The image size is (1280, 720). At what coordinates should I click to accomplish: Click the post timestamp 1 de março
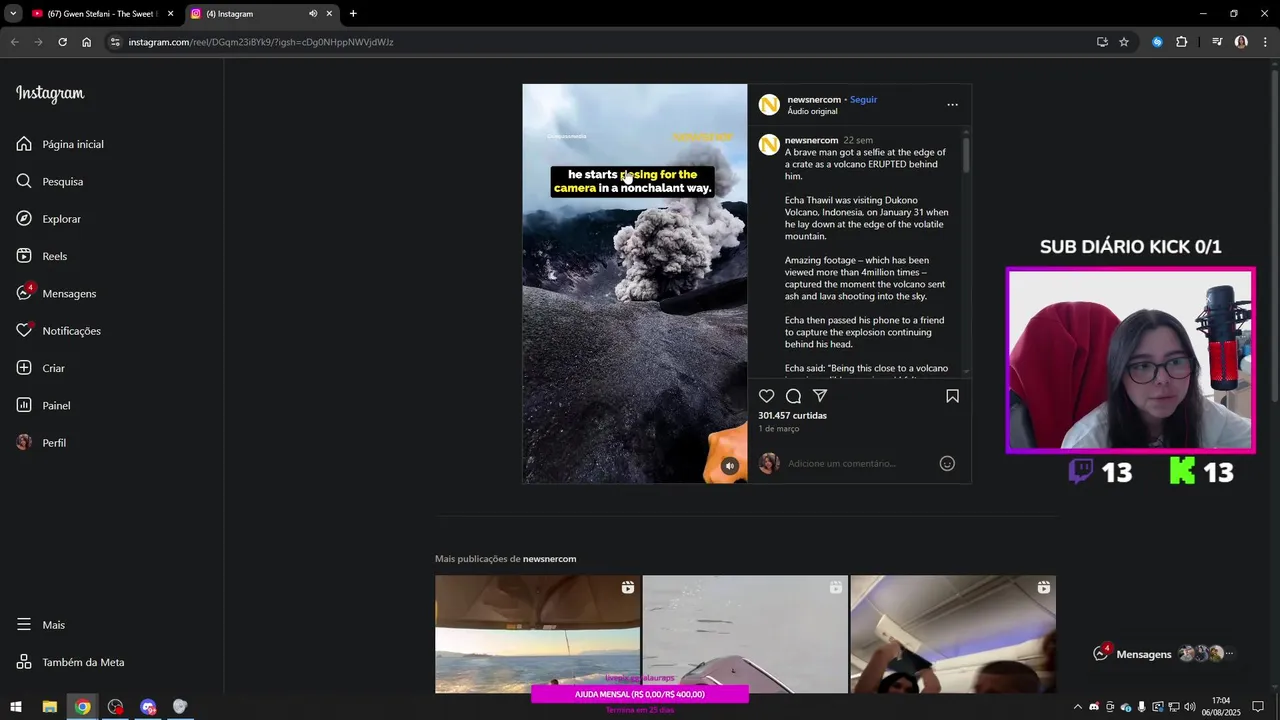pyautogui.click(x=779, y=429)
